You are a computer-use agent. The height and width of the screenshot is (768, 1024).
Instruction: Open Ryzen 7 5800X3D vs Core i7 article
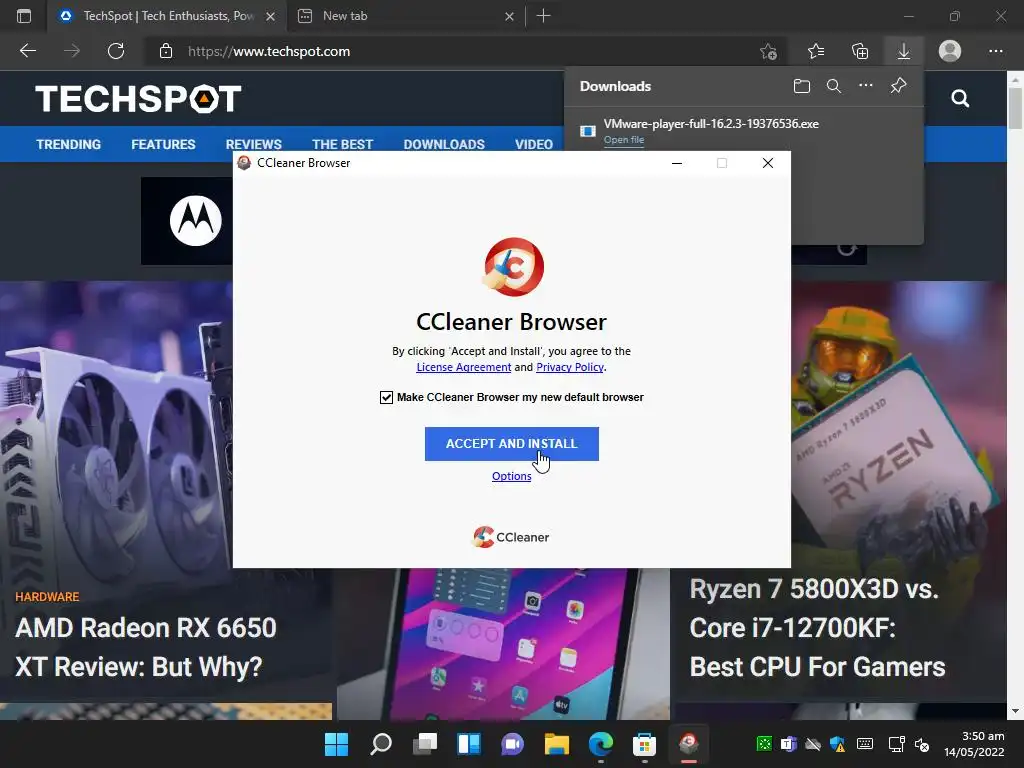(x=818, y=628)
